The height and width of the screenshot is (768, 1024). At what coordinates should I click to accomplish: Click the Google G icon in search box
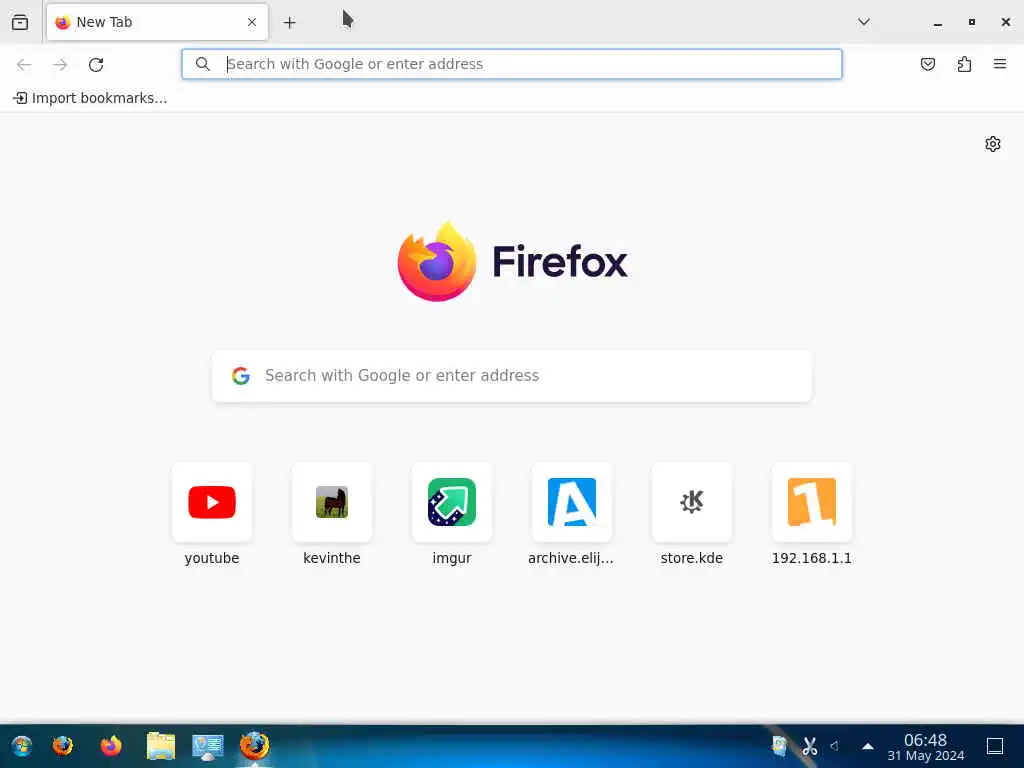pos(241,376)
